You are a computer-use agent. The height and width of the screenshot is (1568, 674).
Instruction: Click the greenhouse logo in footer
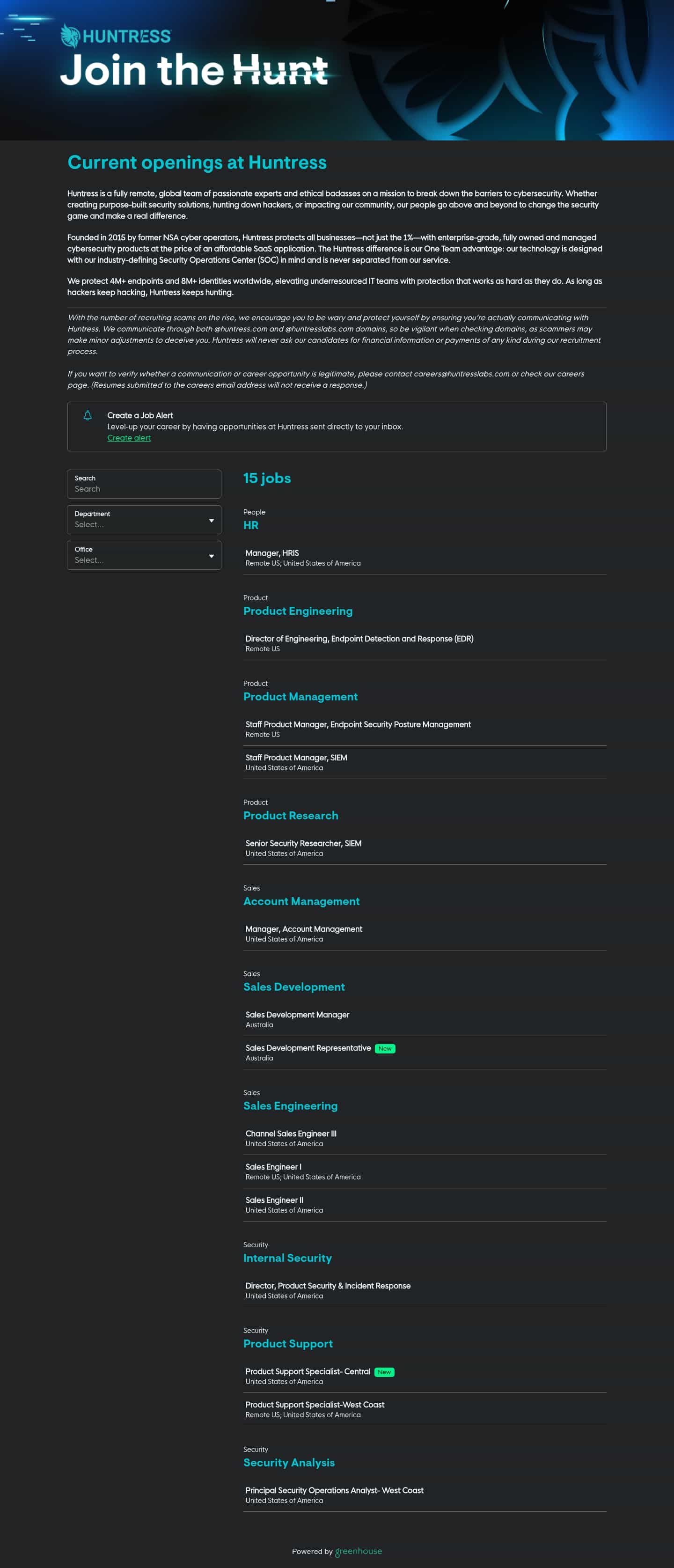click(358, 1552)
